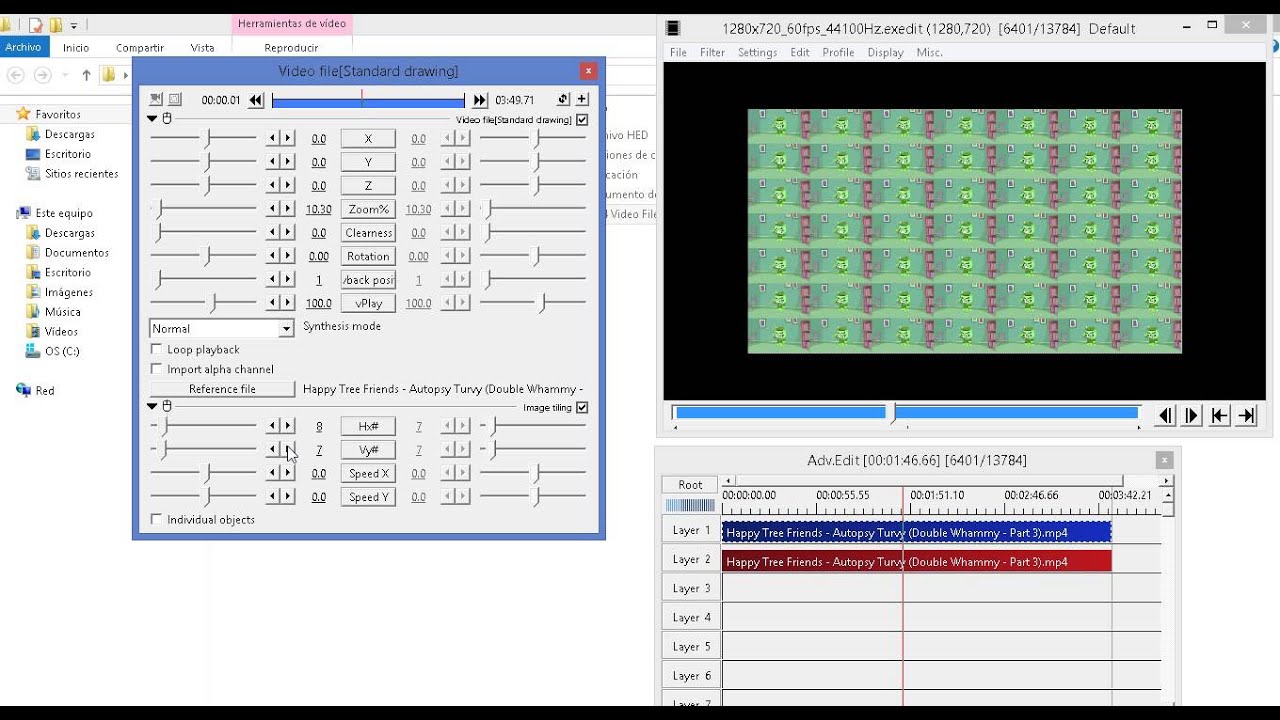This screenshot has width=1280, height=720.
Task: Toggle Image tiling checkbox
Action: (582, 407)
